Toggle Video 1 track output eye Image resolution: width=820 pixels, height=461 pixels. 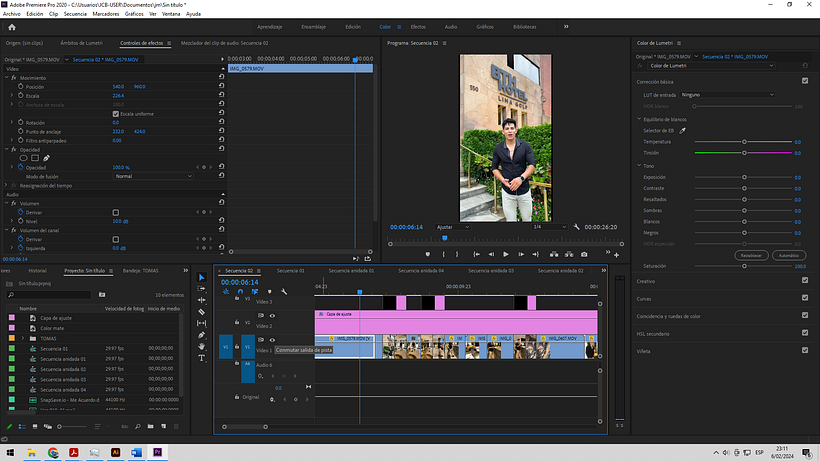coord(272,340)
